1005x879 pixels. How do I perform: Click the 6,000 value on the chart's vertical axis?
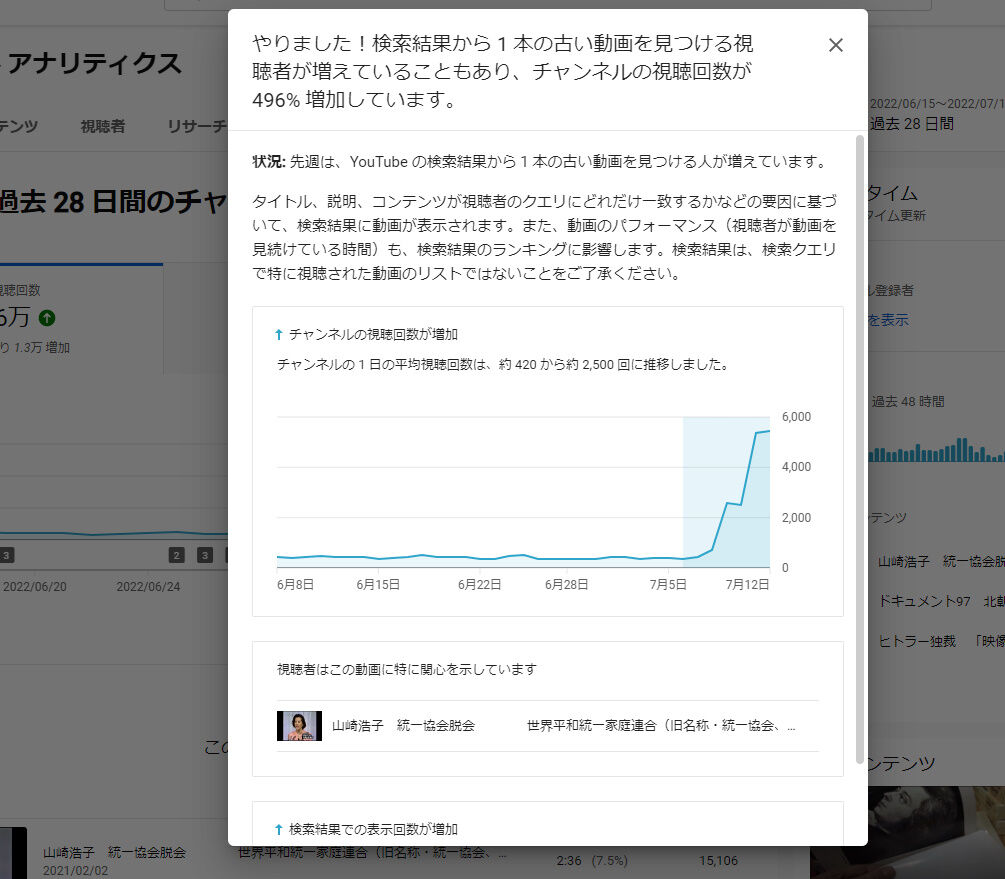pos(796,417)
